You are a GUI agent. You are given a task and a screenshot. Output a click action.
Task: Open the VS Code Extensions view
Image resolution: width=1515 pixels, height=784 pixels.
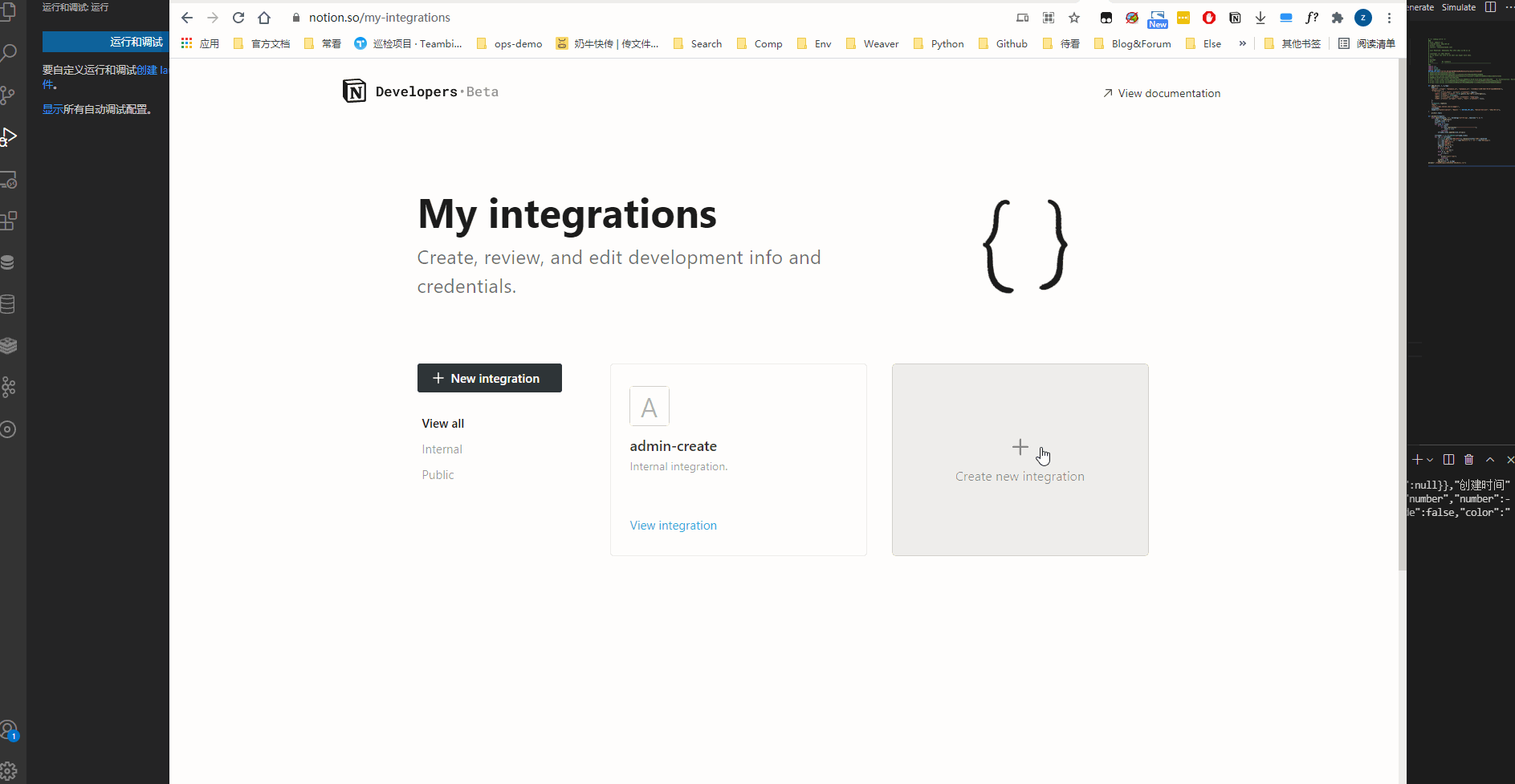[x=9, y=221]
